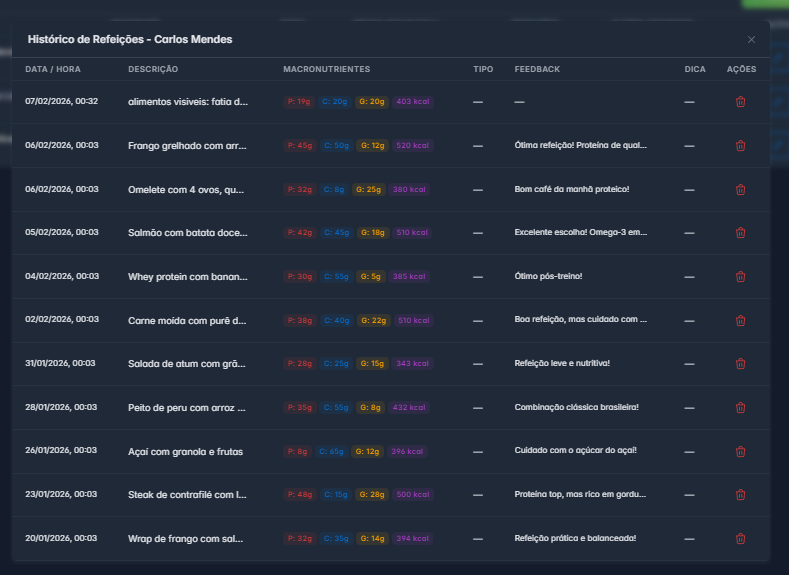
Task: Delete the 07/02/2026 alimentos visíveis meal entry
Action: coord(740,102)
